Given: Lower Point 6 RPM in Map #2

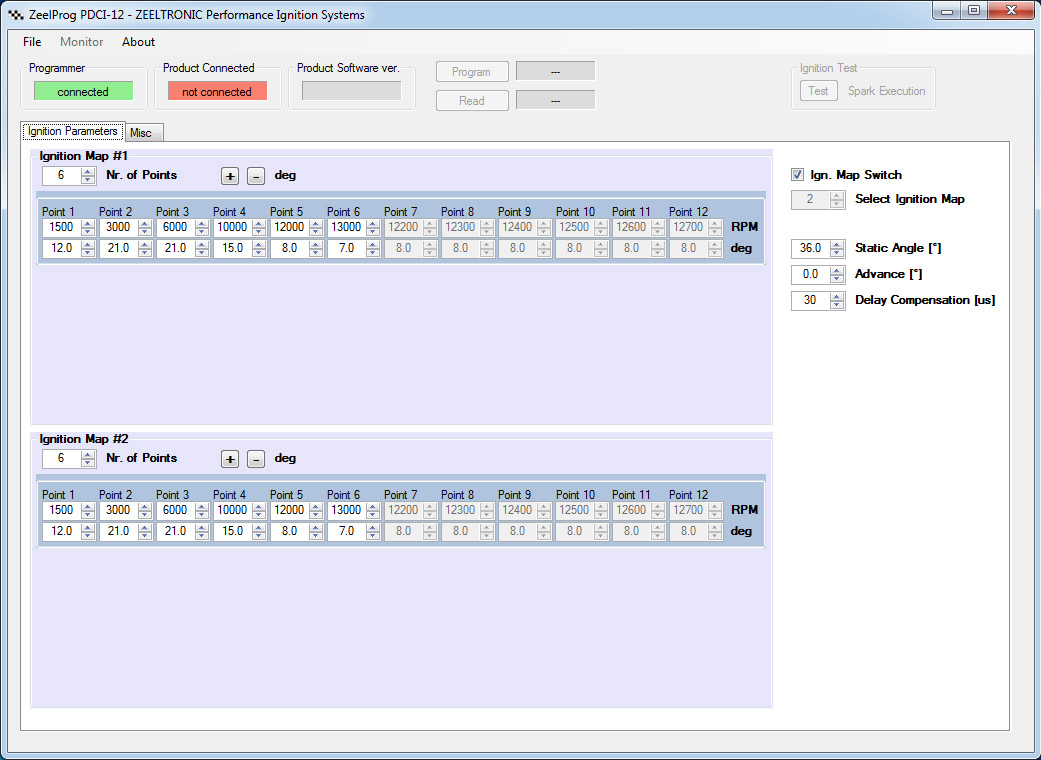Looking at the screenshot, I should pyautogui.click(x=373, y=514).
